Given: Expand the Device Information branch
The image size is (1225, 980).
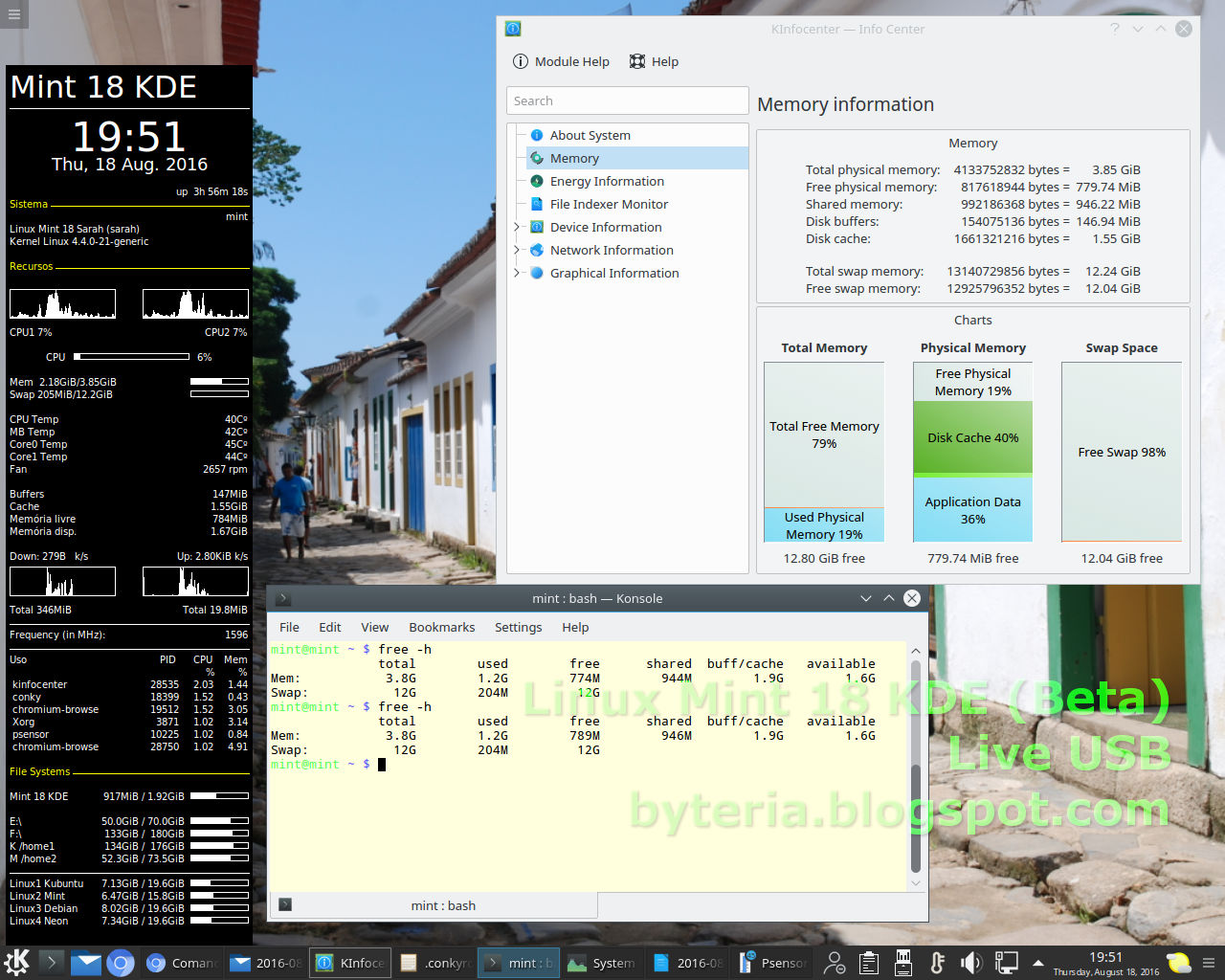Looking at the screenshot, I should tap(517, 227).
